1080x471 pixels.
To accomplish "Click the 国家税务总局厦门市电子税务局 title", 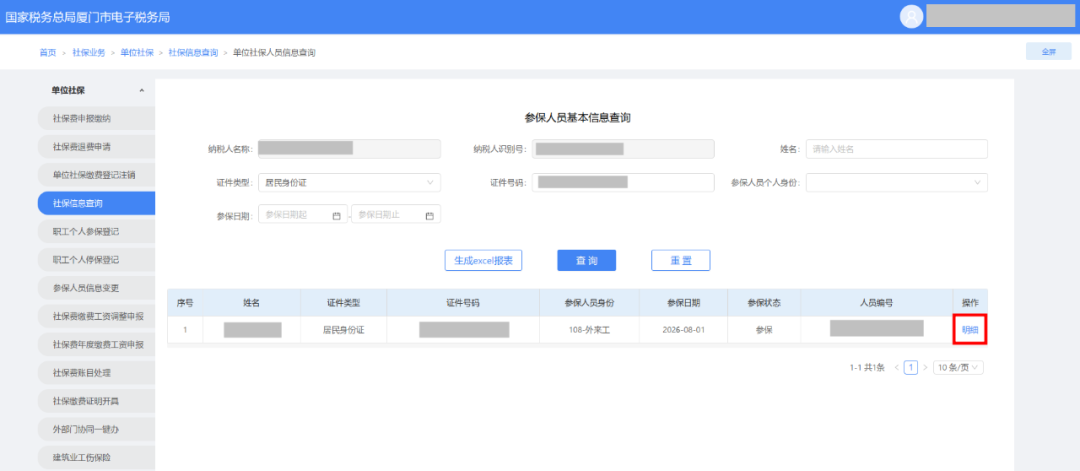I will [88, 17].
